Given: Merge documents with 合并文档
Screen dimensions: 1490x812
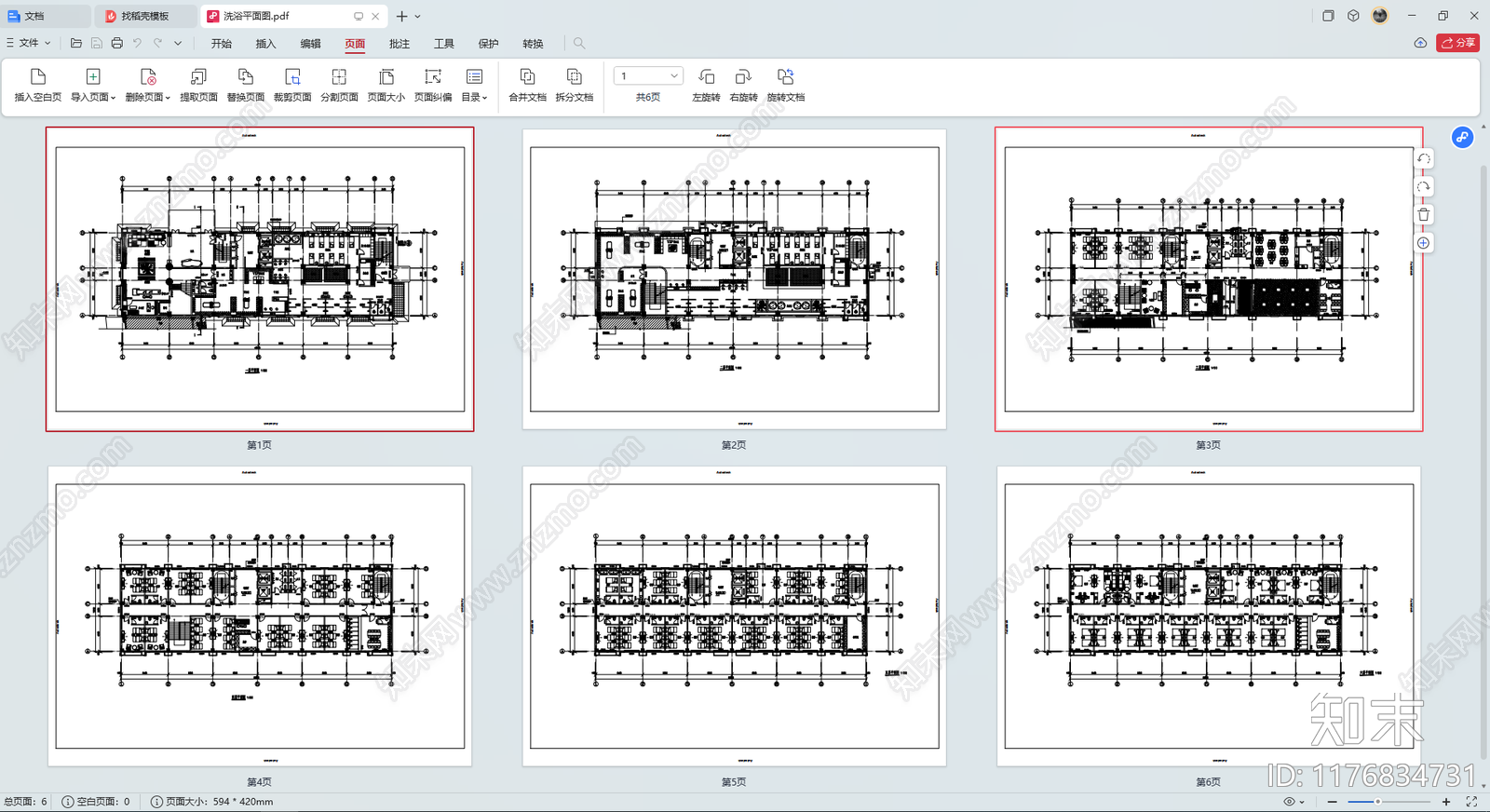Looking at the screenshot, I should tap(527, 85).
